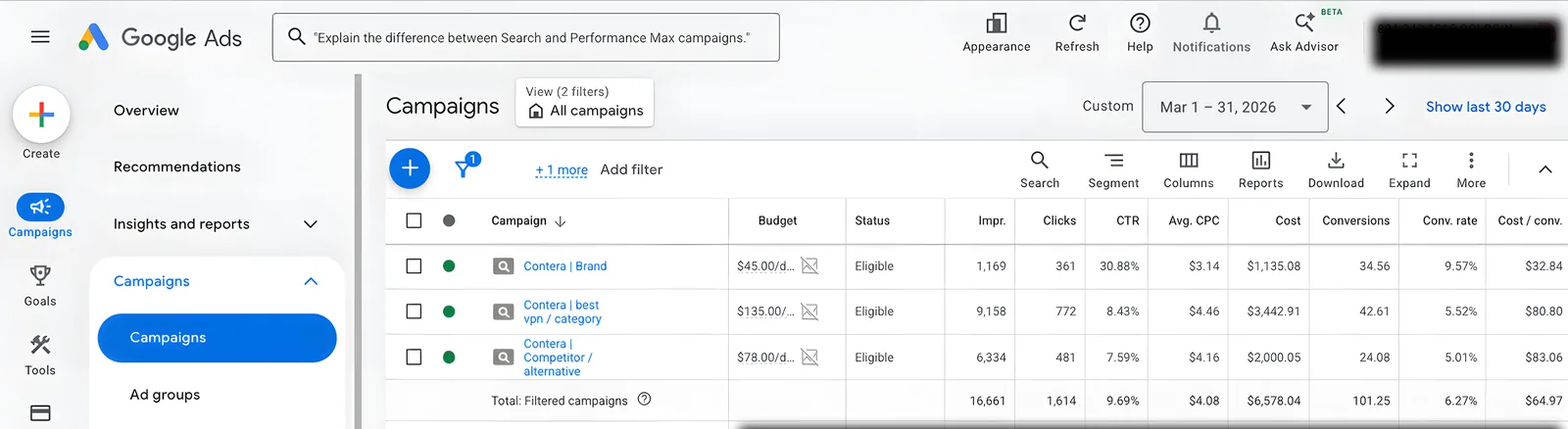This screenshot has height=429, width=1568.
Task: Sort by Clicks column header
Action: (x=1058, y=220)
